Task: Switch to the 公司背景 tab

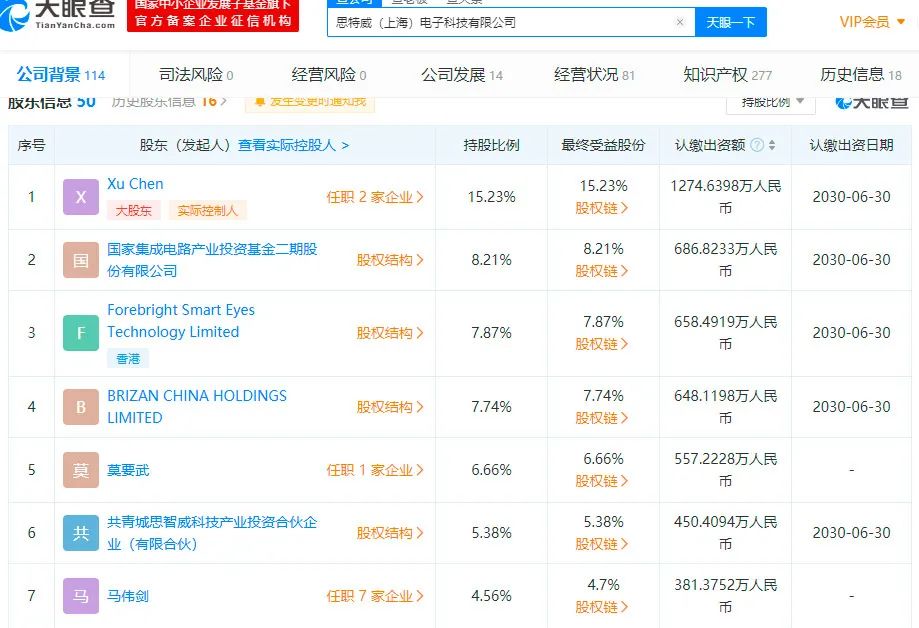Action: (61, 75)
